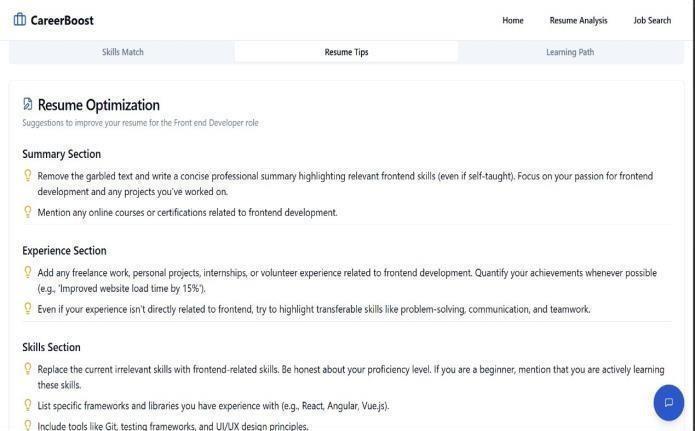Click the CareerBoost briefcase logo icon
Screen dimensions: 695x431
click(20, 20)
